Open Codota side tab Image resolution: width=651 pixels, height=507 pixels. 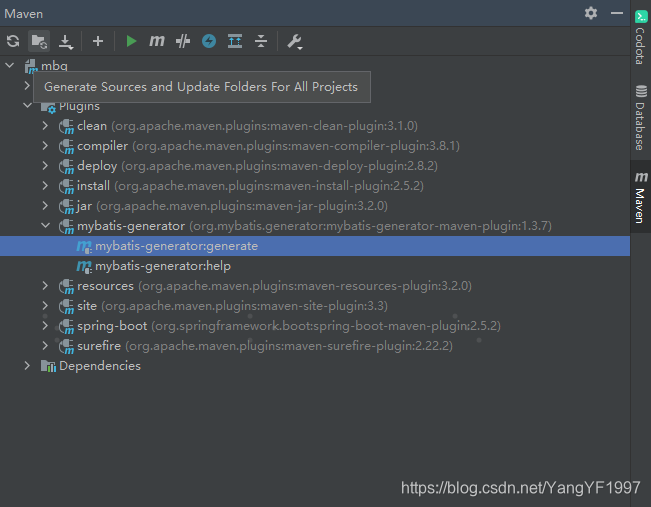pos(641,37)
